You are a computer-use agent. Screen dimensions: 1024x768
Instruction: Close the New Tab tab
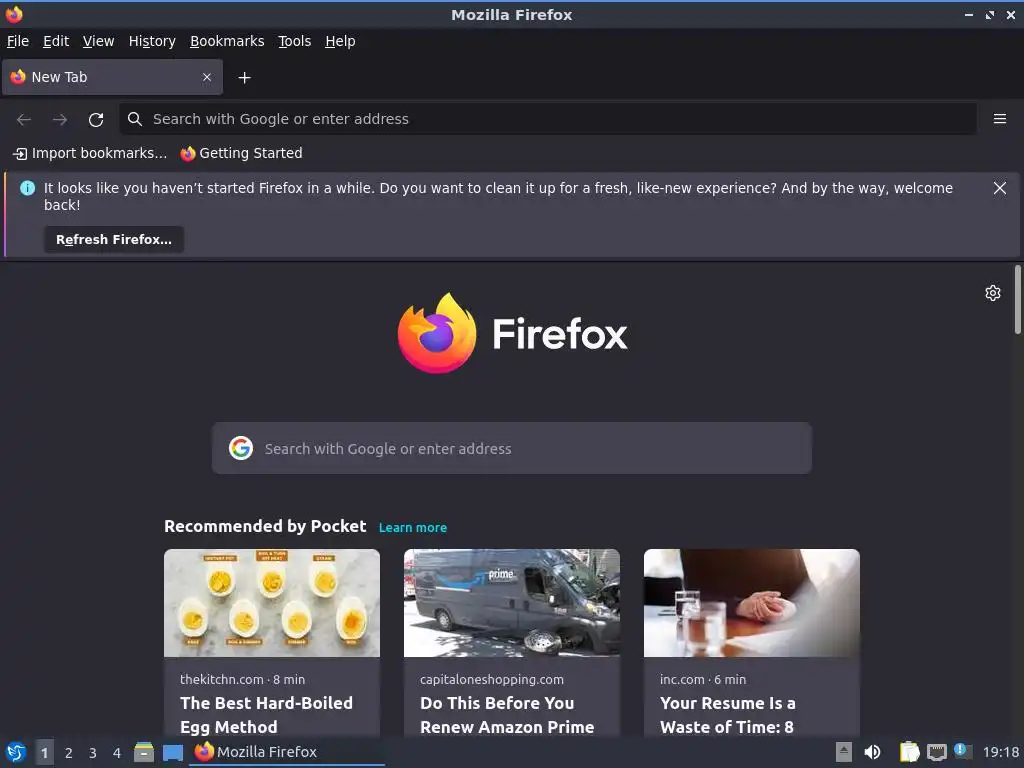click(x=207, y=77)
